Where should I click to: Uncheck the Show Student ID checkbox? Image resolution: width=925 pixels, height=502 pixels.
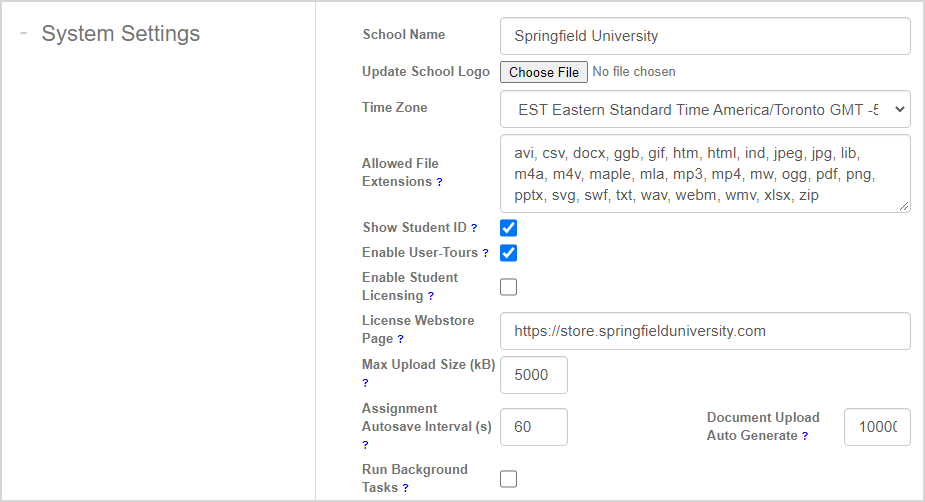pos(509,228)
